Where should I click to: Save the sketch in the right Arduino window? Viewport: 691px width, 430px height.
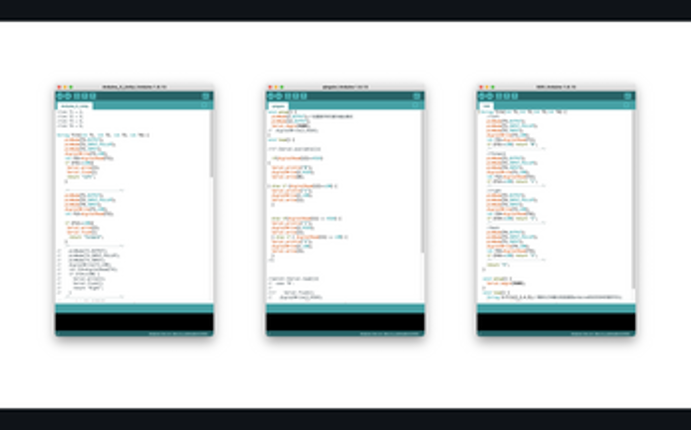(x=515, y=96)
